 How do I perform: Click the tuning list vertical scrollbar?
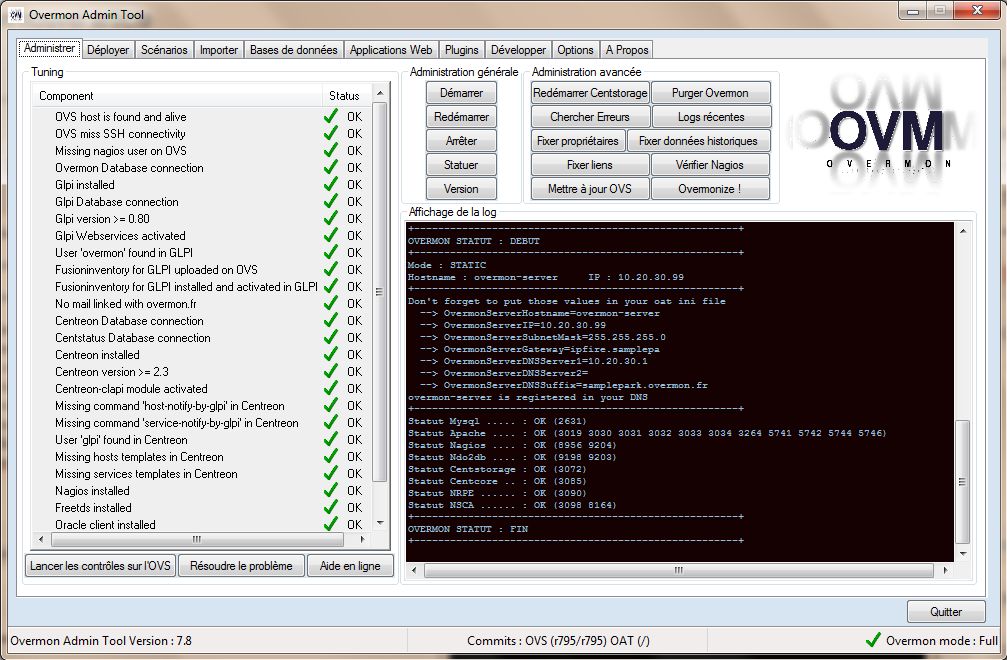click(x=380, y=290)
